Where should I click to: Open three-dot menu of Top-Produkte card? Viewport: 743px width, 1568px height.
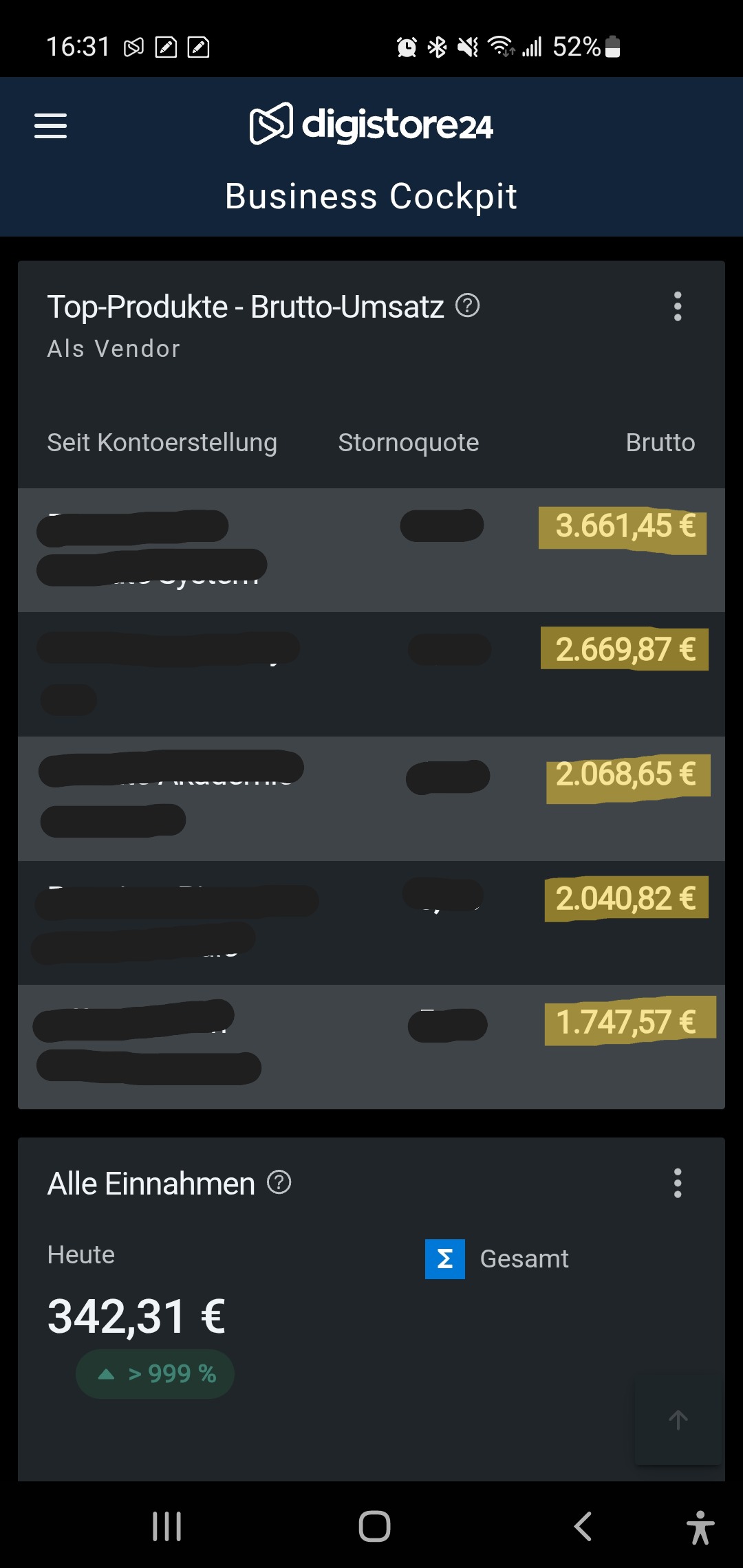pyautogui.click(x=678, y=307)
